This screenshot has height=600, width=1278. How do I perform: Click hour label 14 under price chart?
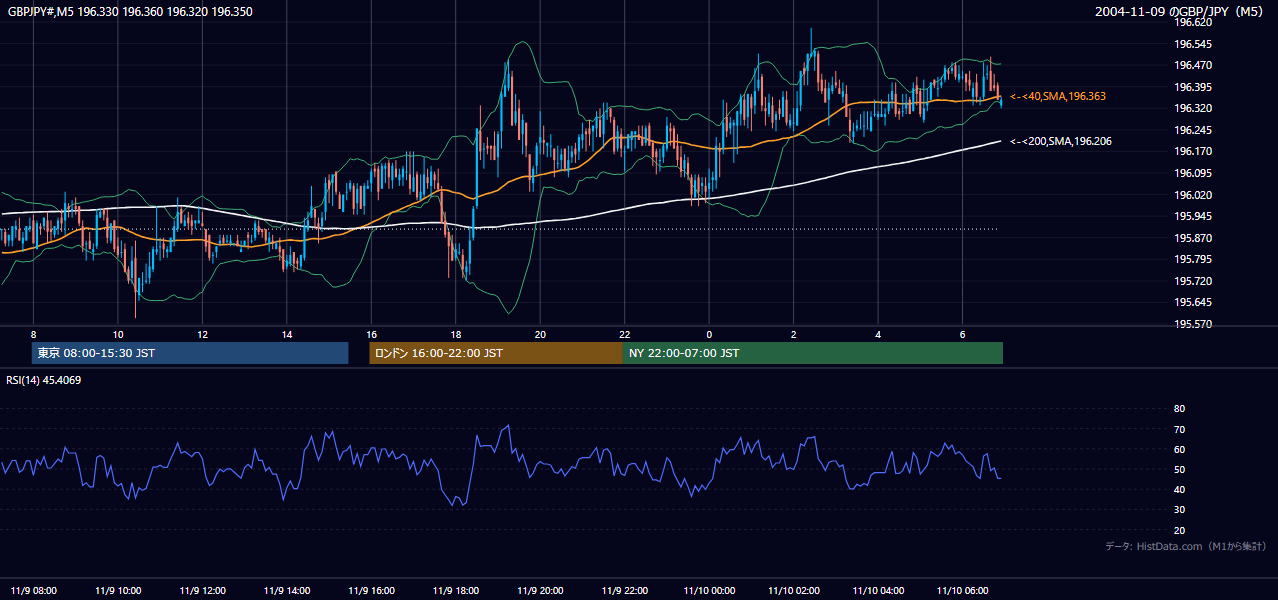pyautogui.click(x=287, y=334)
